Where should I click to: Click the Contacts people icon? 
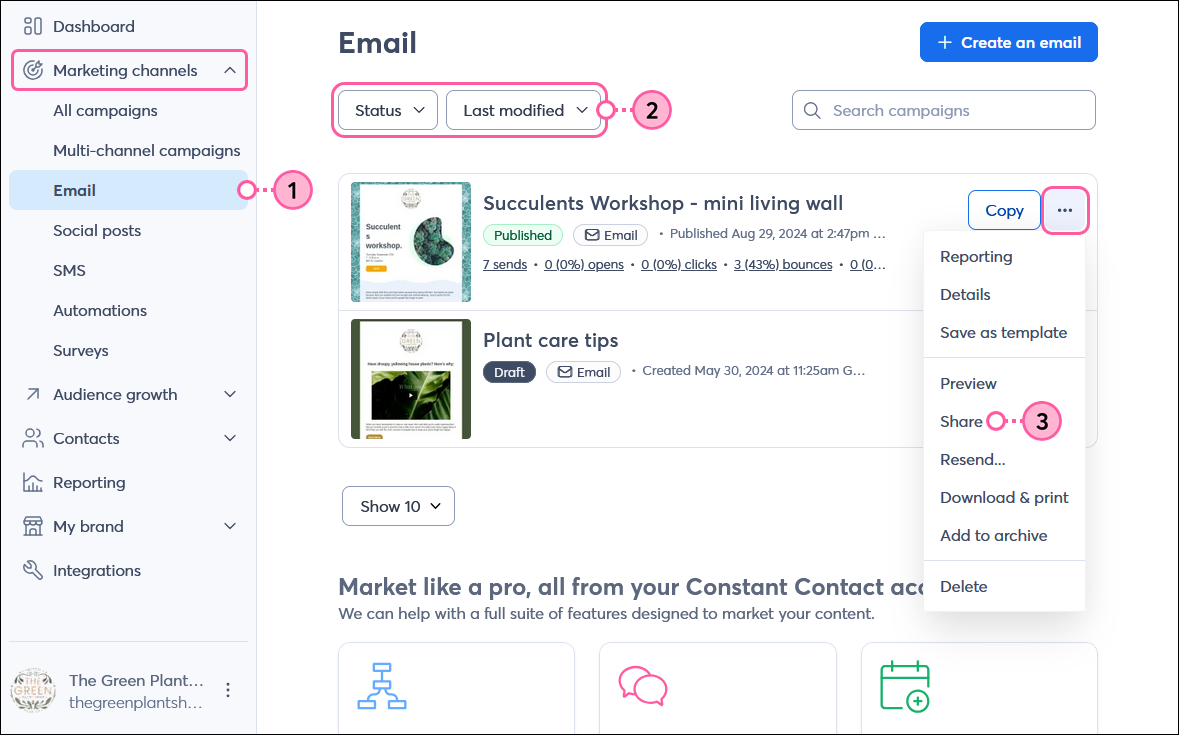(x=32, y=438)
